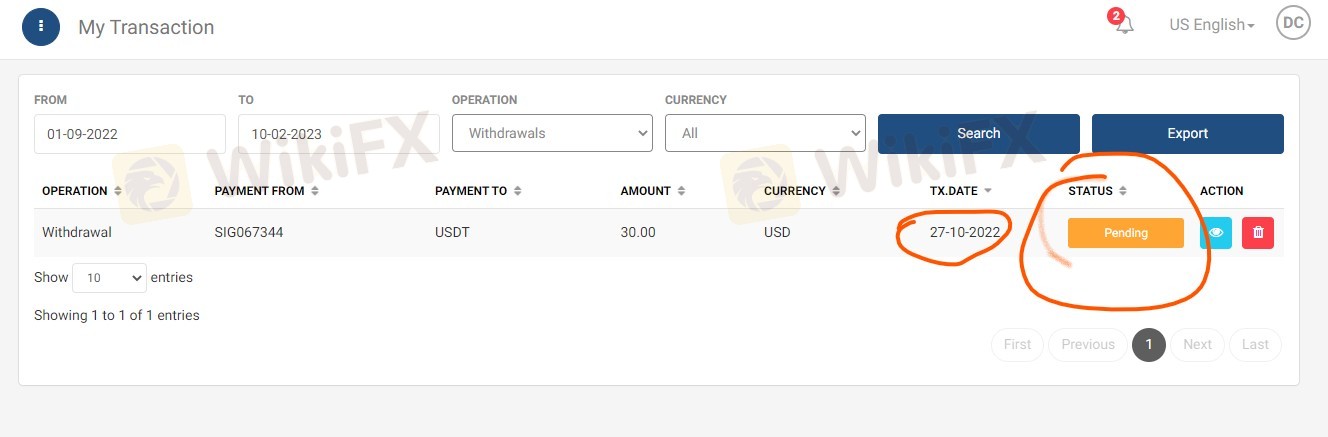The width and height of the screenshot is (1328, 437).
Task: Export the transaction list
Action: [1187, 133]
